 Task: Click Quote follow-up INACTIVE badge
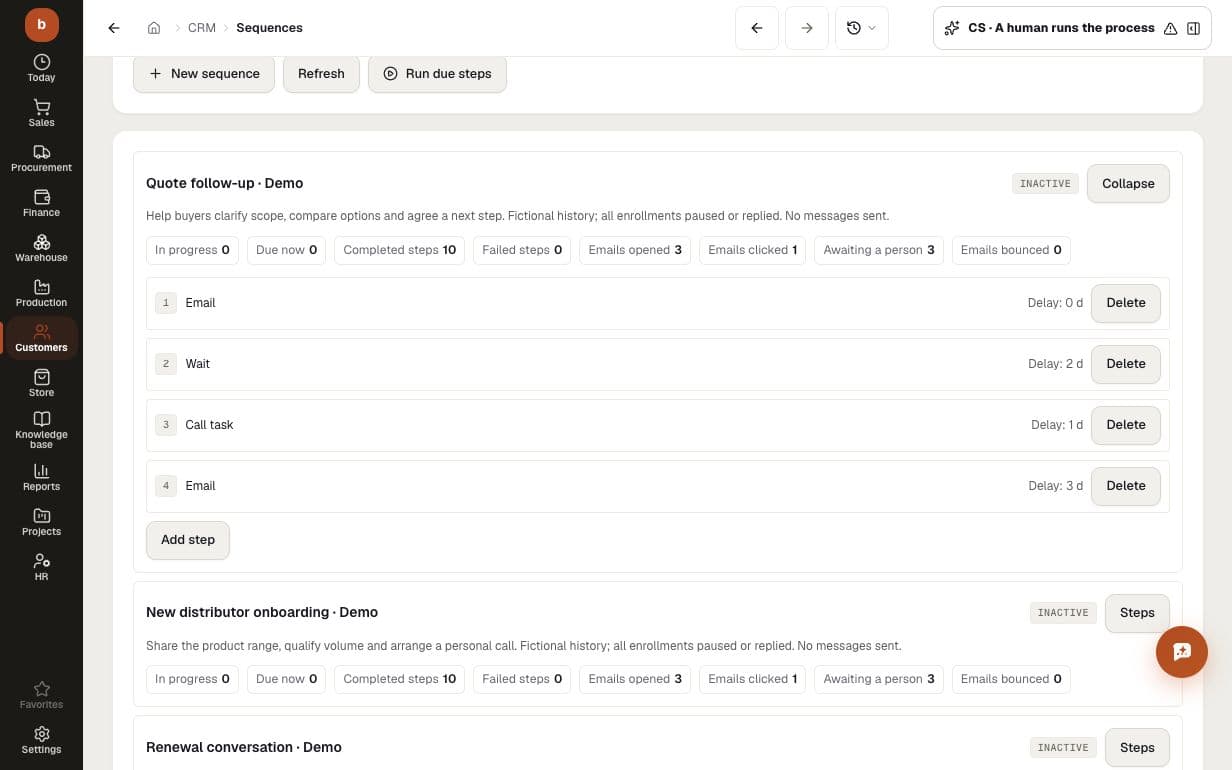1045,184
